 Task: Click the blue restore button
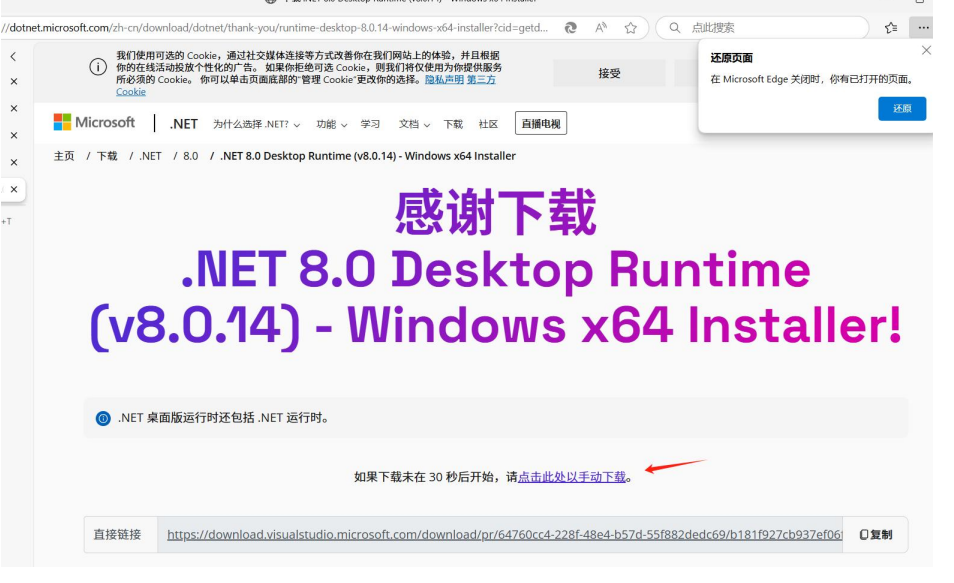[902, 108]
